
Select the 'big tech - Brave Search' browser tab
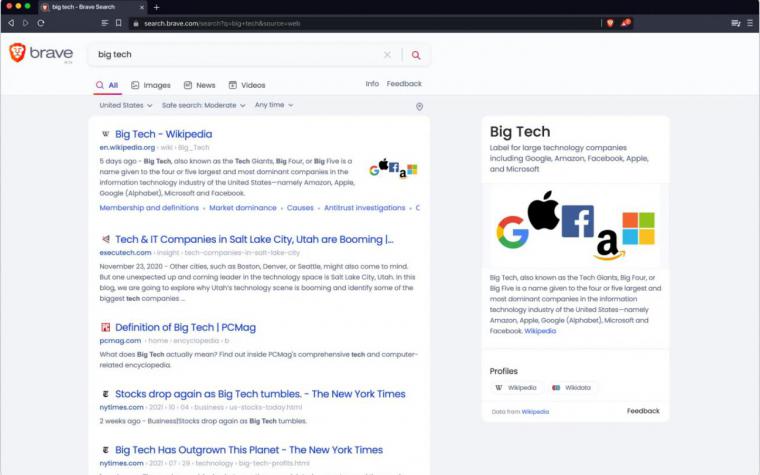click(92, 7)
